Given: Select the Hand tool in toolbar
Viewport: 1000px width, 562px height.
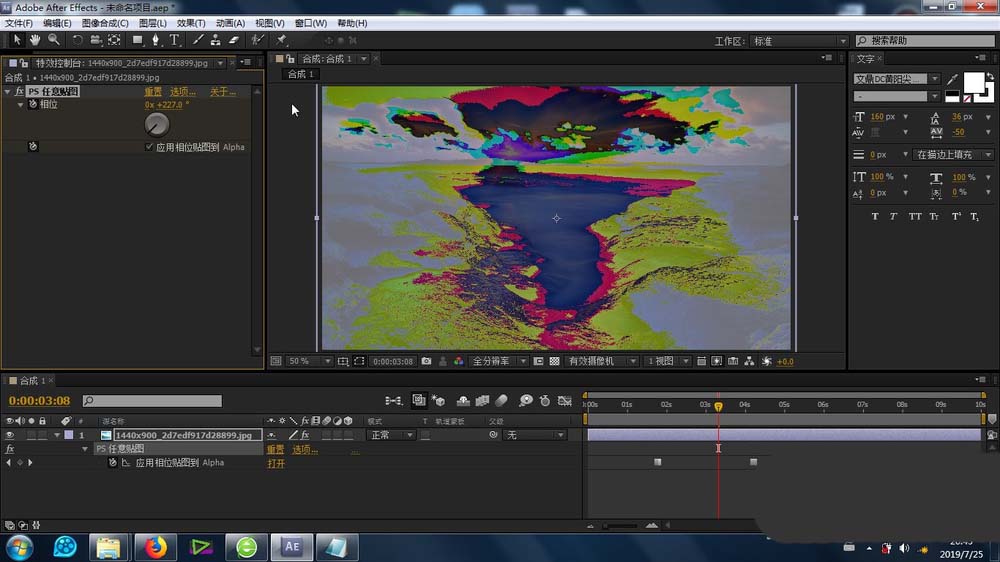Looking at the screenshot, I should (x=34, y=40).
